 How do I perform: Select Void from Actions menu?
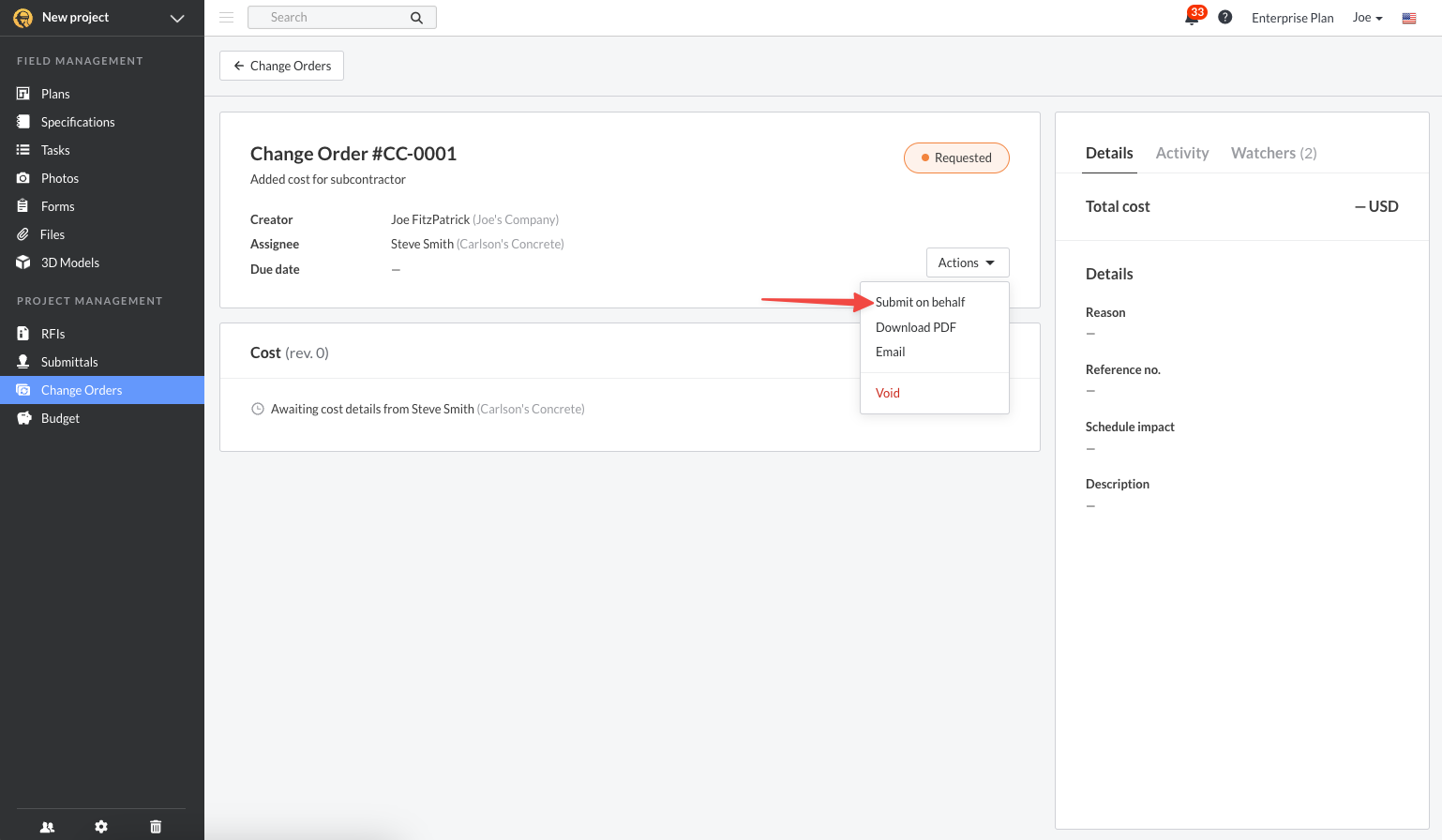tap(887, 393)
